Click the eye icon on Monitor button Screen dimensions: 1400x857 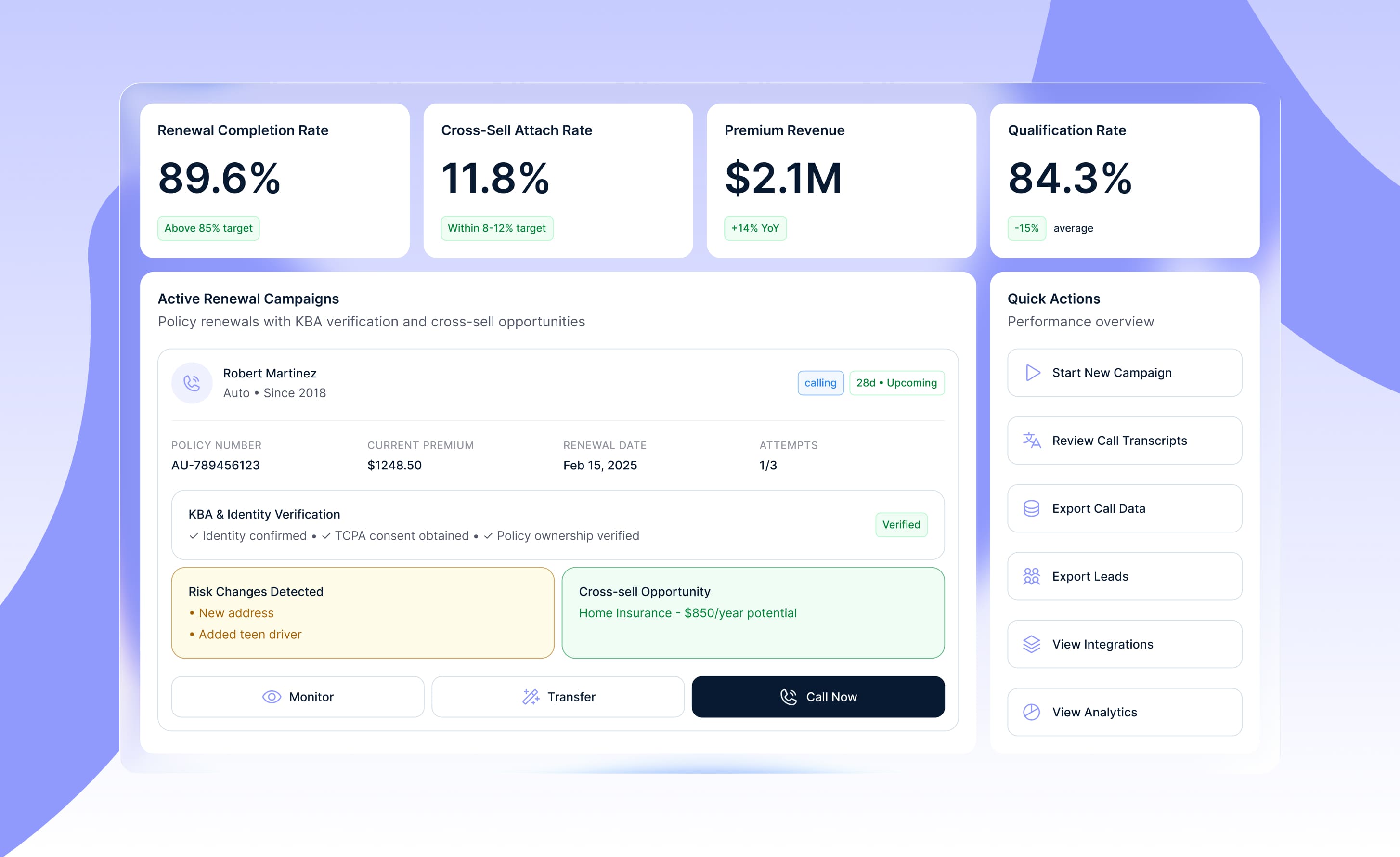pyautogui.click(x=272, y=697)
